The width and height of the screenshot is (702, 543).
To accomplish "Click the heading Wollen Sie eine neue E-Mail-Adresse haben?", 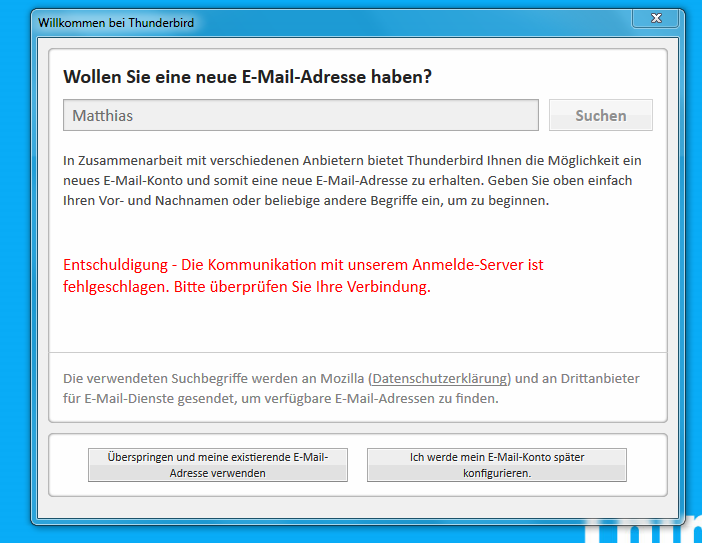I will click(247, 77).
